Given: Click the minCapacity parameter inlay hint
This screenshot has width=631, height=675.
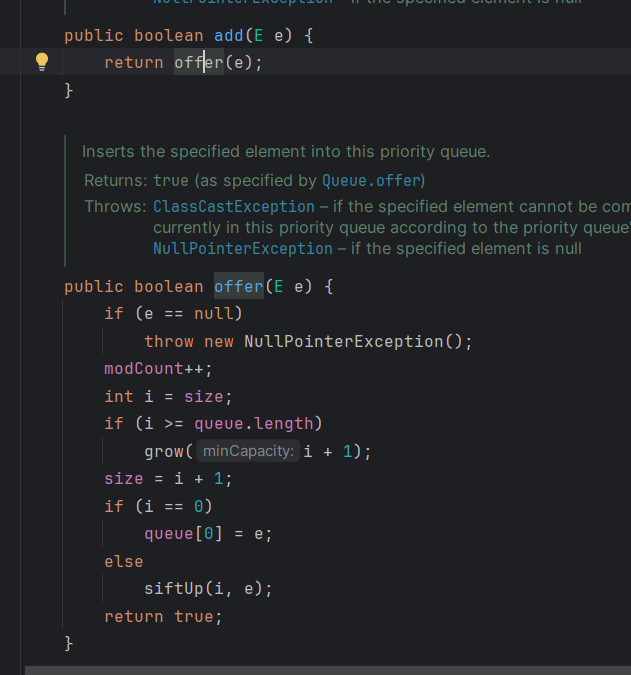Looking at the screenshot, I should click(247, 452).
